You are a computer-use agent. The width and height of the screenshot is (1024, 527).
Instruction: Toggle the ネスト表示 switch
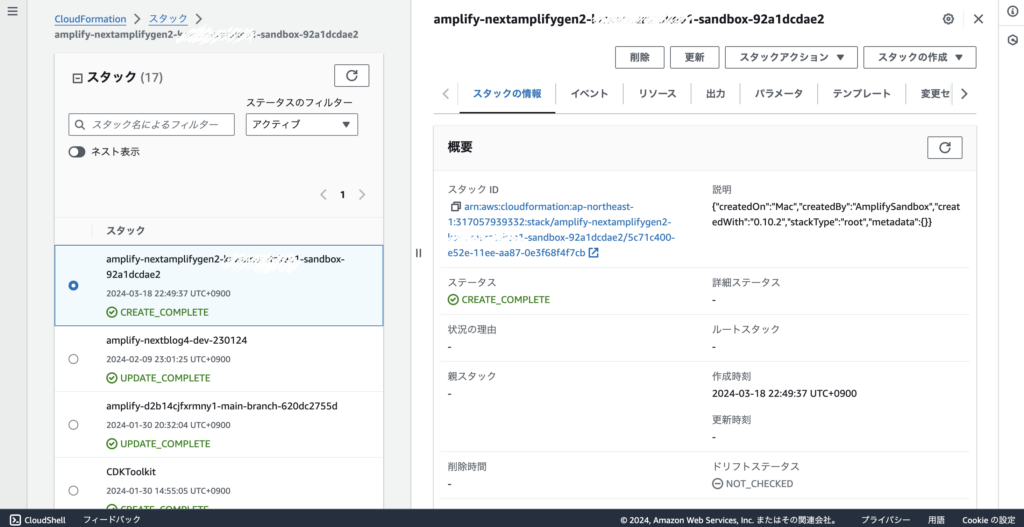pyautogui.click(x=77, y=152)
